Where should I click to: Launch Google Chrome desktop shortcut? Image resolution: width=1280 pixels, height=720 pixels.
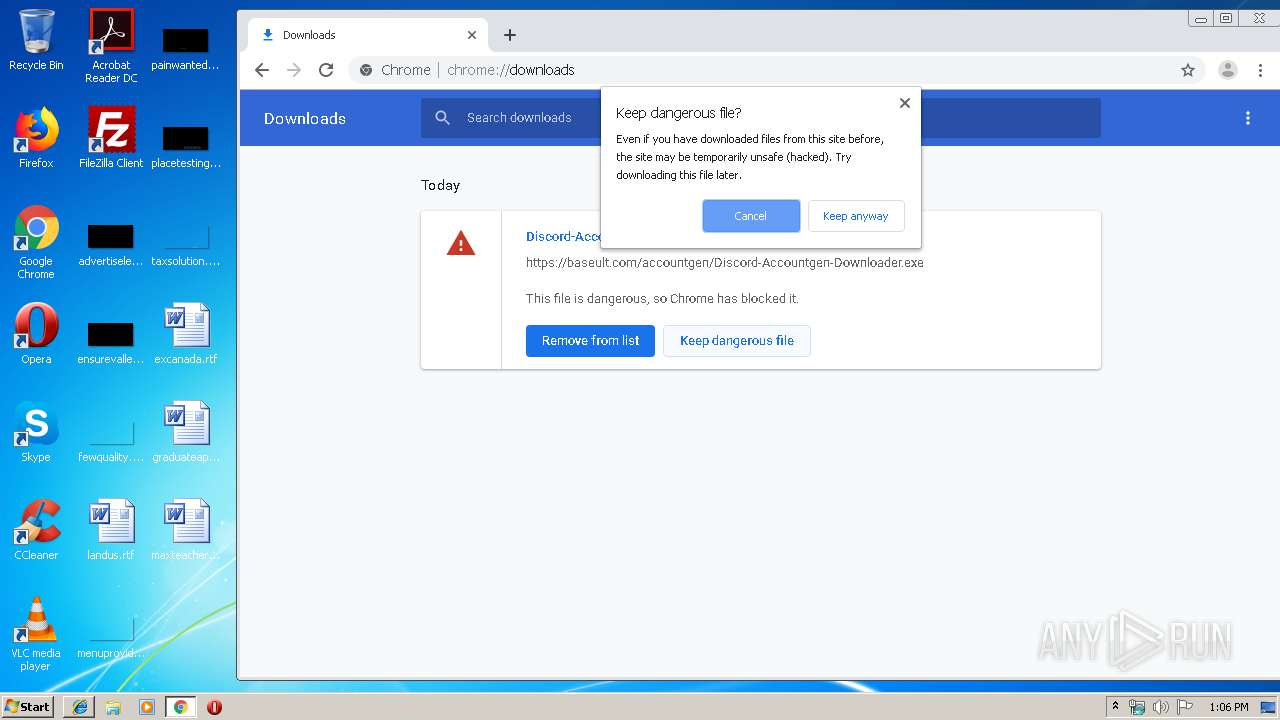(x=36, y=243)
